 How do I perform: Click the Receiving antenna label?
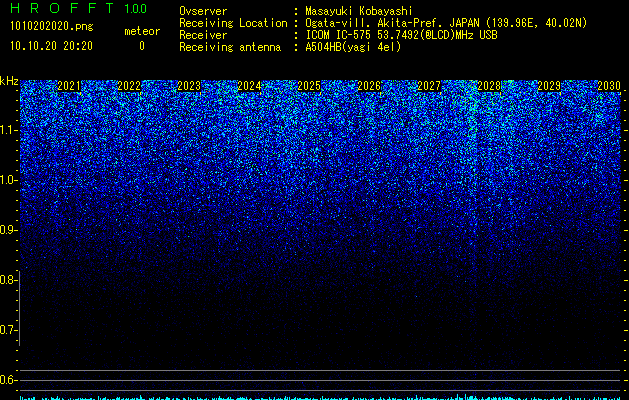point(230,47)
